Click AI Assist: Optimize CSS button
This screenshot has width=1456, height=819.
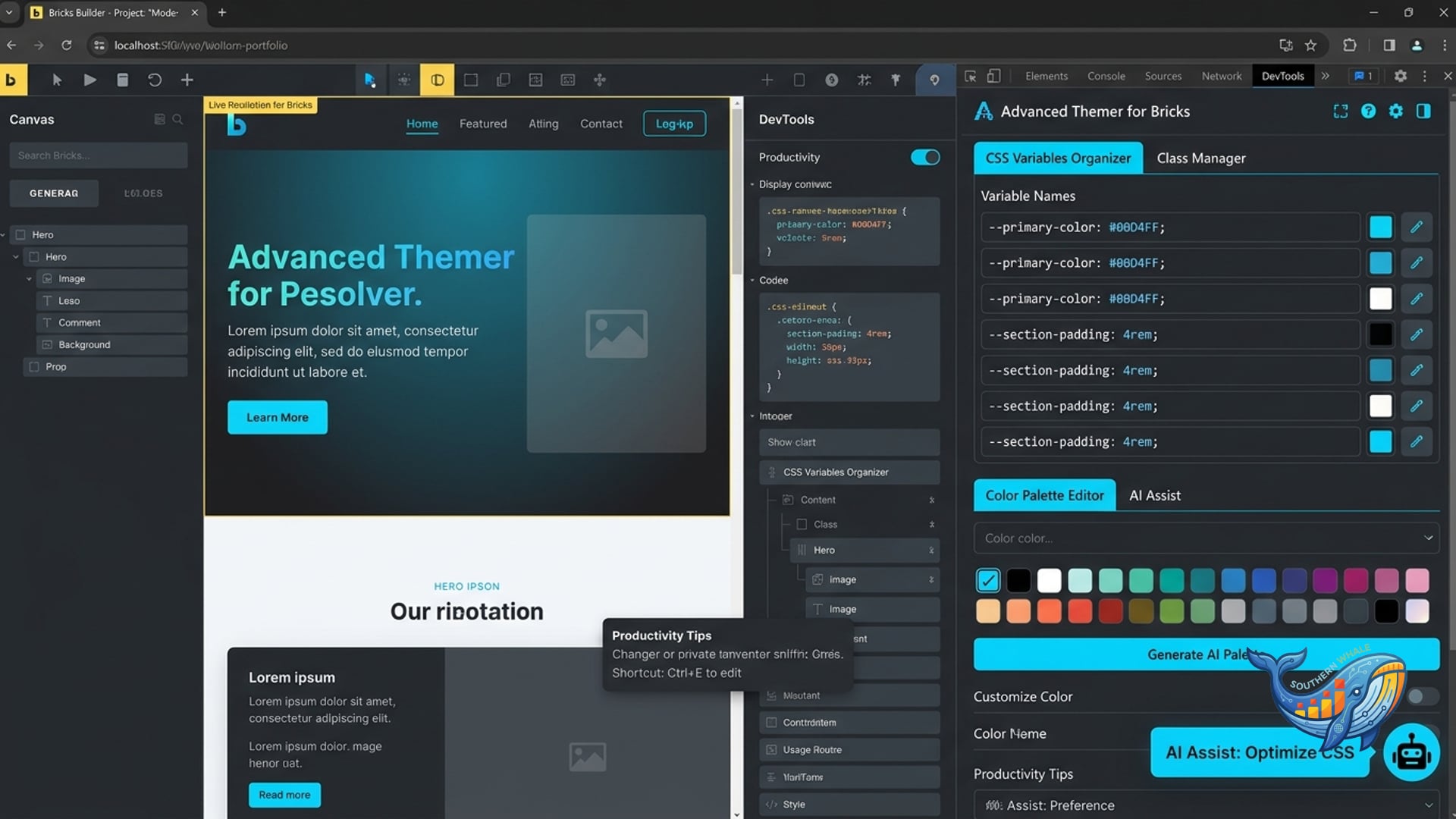[x=1260, y=752]
